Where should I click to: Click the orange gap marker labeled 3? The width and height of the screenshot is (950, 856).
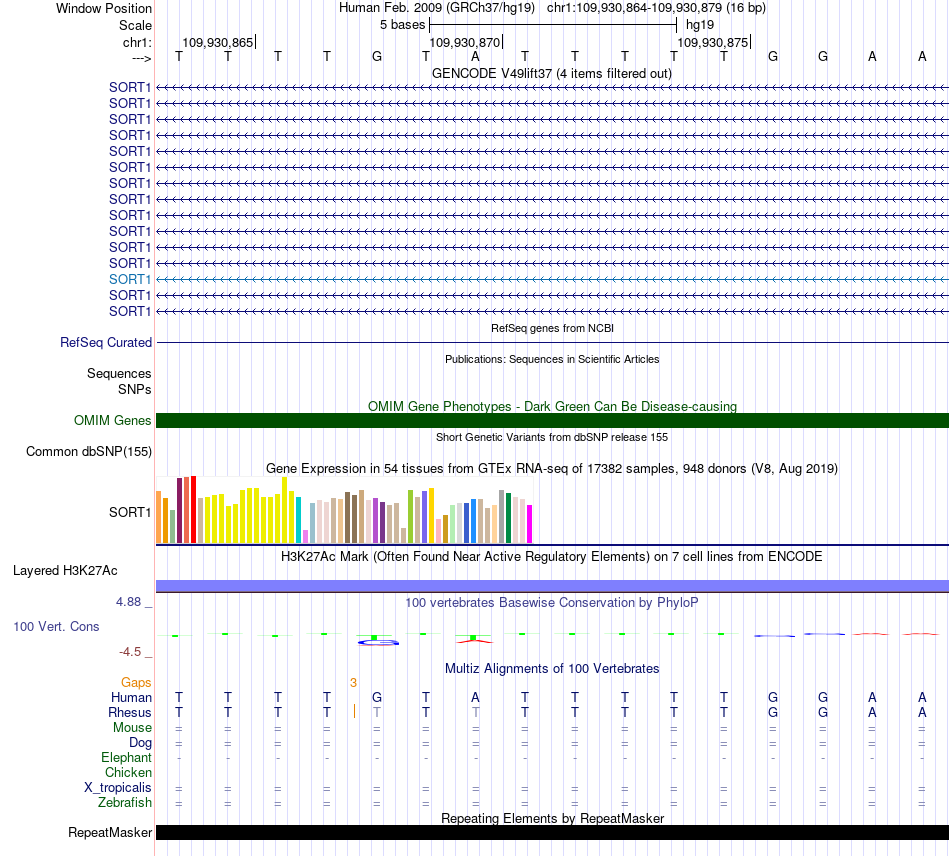[x=353, y=683]
